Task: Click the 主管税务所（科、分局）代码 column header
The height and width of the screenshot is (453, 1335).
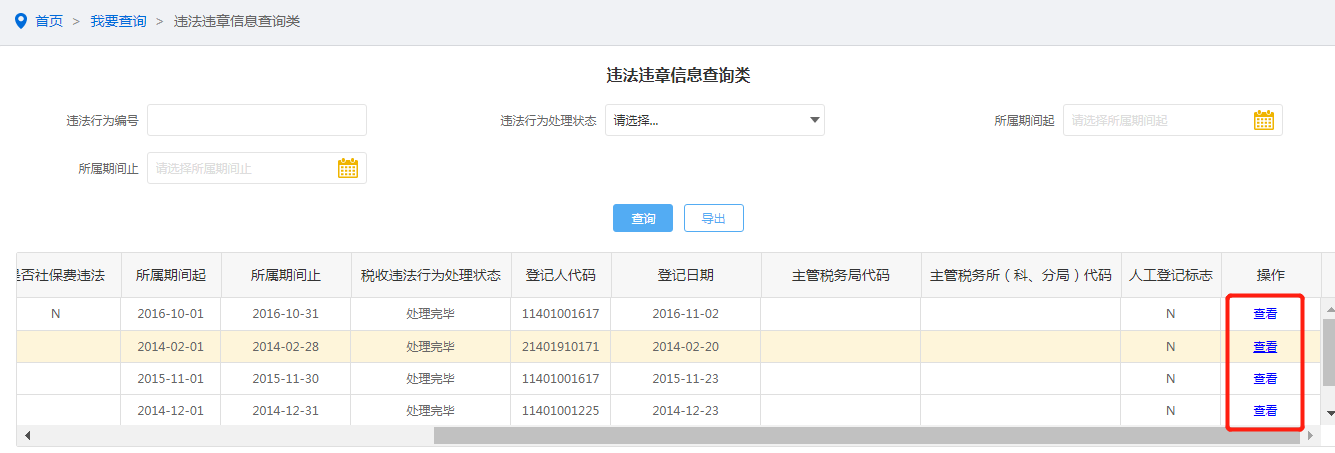Action: click(x=1021, y=275)
